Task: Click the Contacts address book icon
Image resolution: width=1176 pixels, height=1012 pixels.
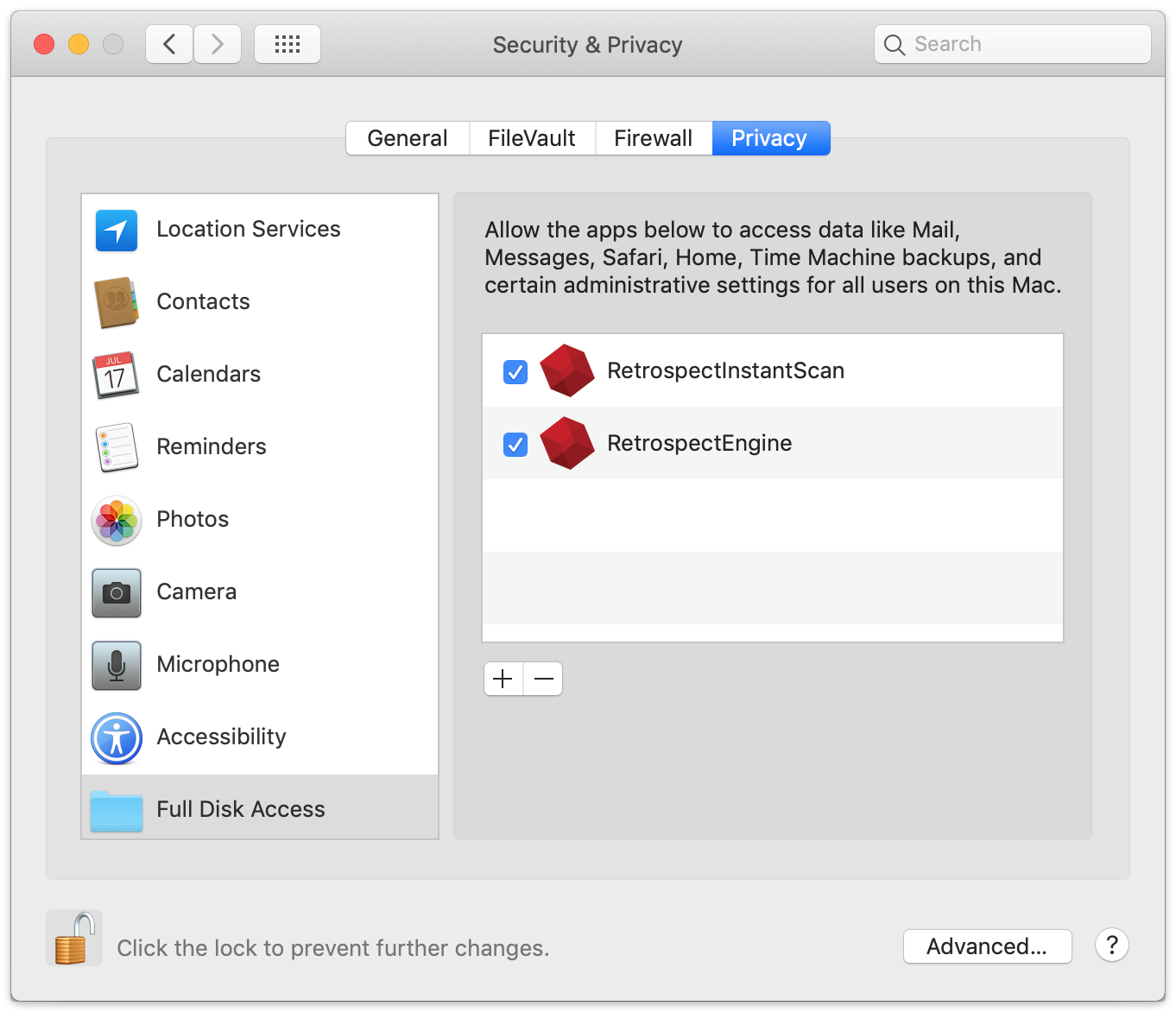Action: coord(117,302)
